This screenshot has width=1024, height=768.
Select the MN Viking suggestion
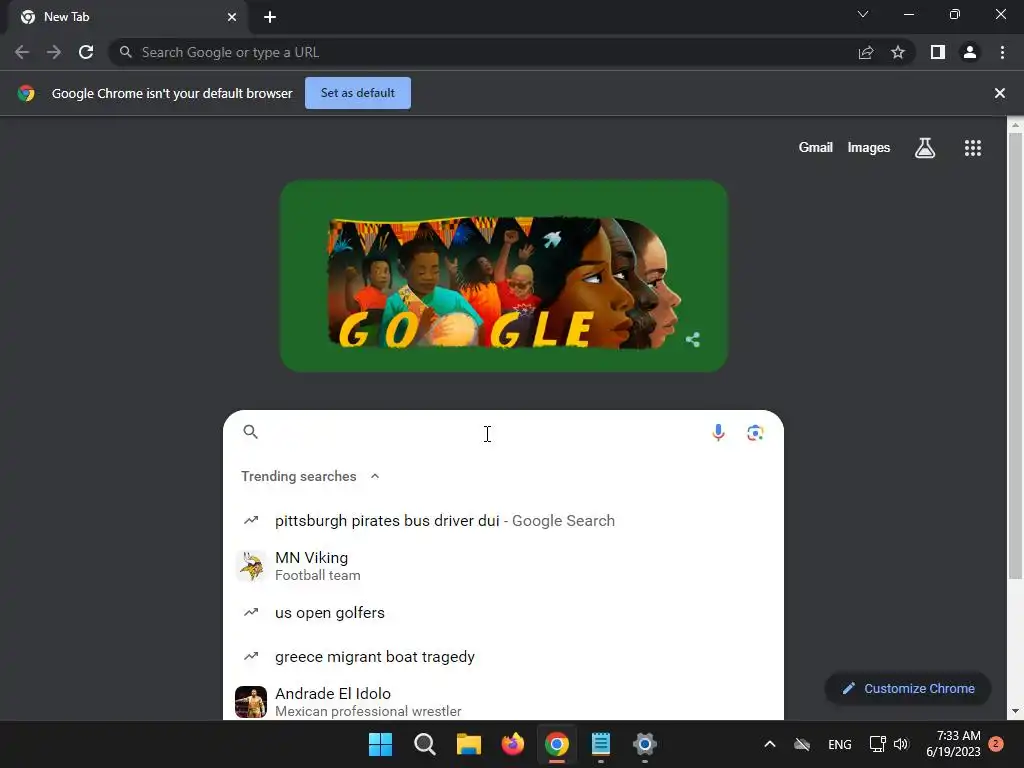click(x=504, y=566)
